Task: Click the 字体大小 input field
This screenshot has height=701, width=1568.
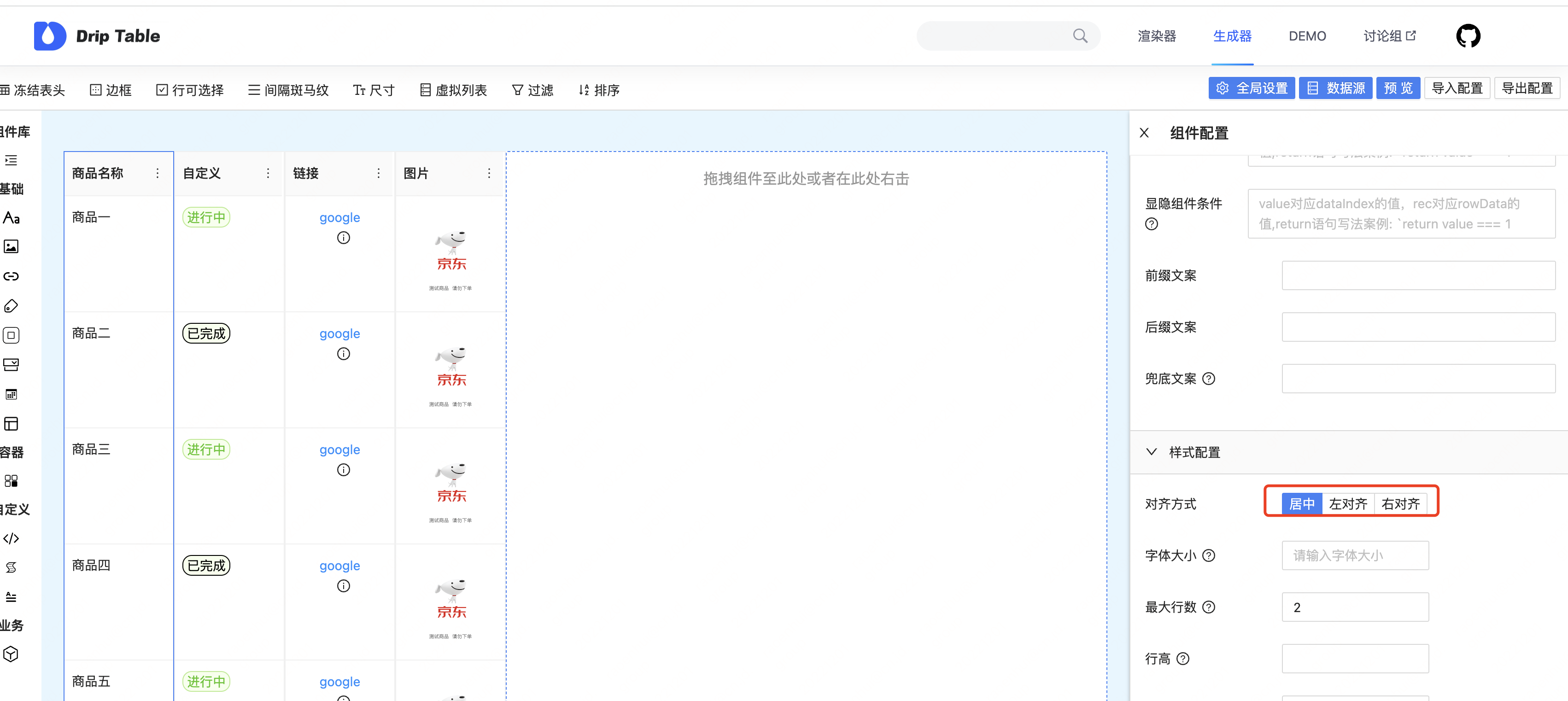Action: [1355, 555]
